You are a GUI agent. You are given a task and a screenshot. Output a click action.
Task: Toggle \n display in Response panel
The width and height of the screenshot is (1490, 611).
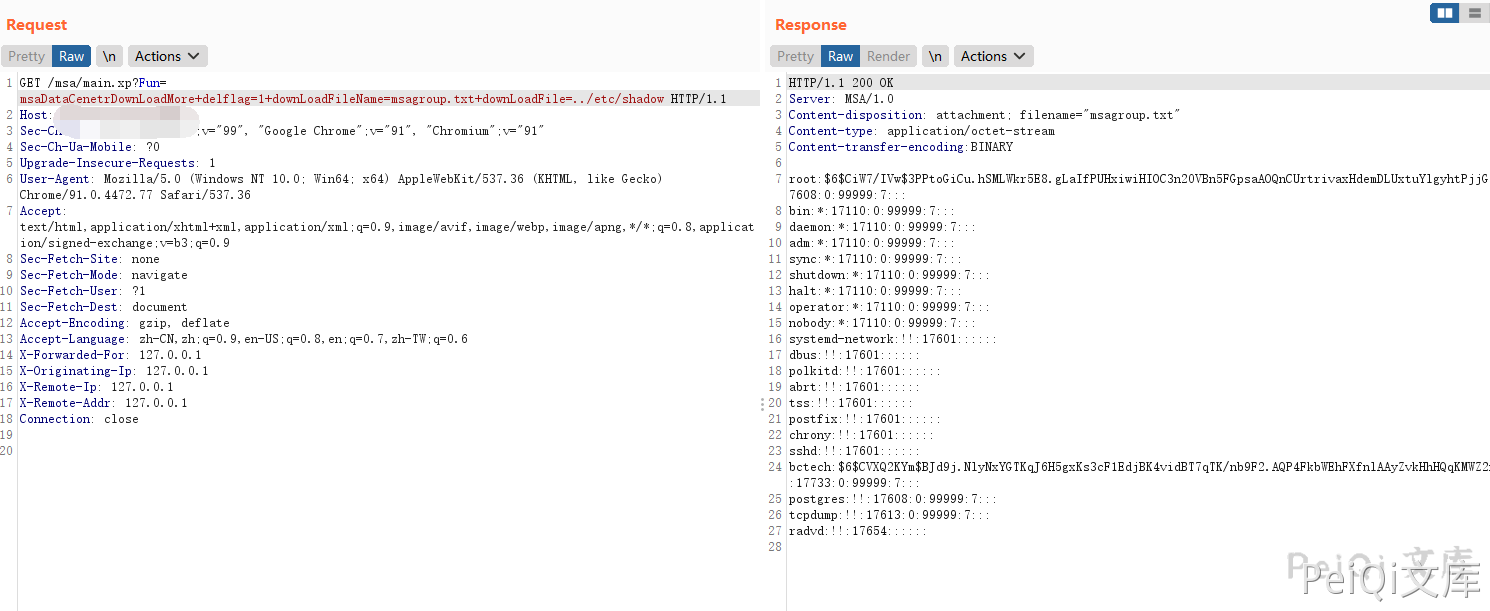(935, 56)
